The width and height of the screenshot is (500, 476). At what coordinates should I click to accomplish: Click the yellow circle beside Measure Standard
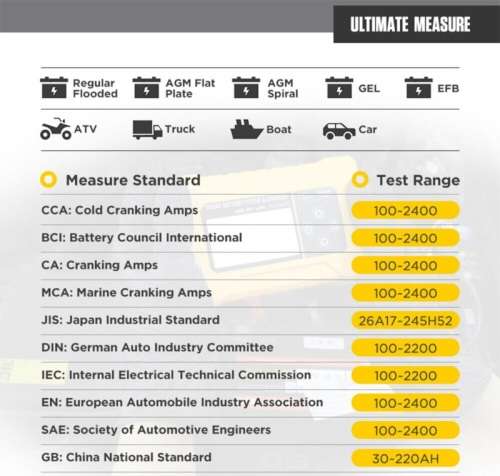[49, 180]
